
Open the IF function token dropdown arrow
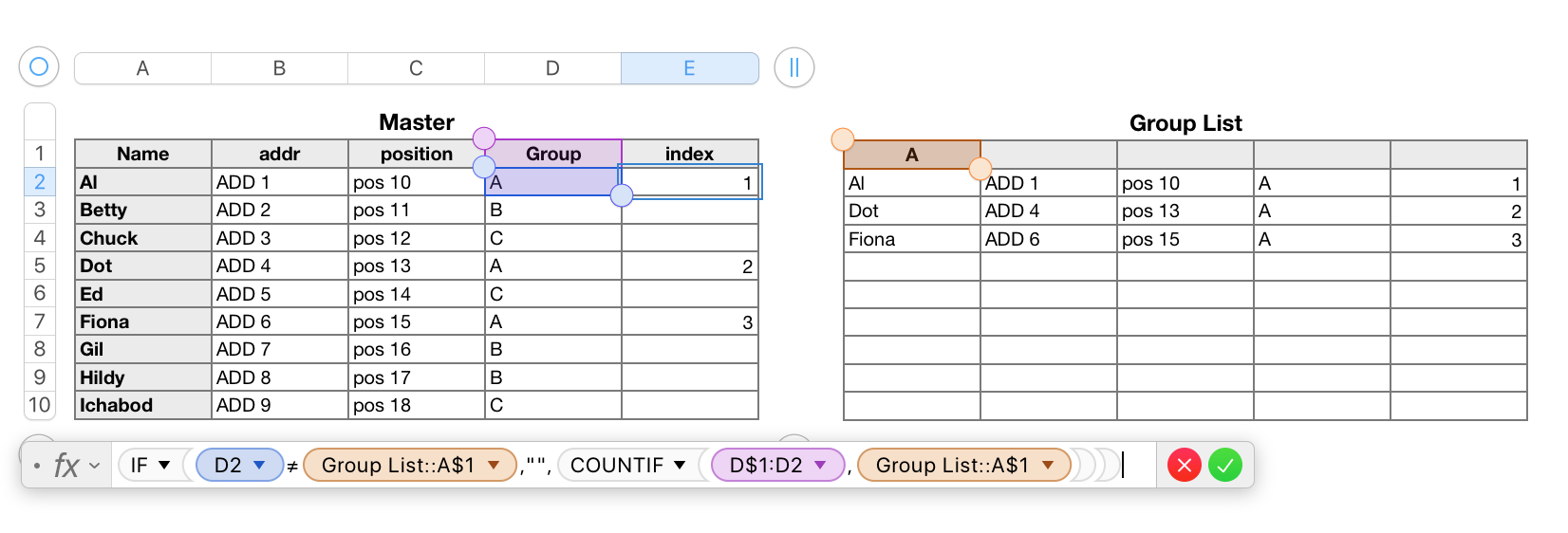(x=164, y=466)
